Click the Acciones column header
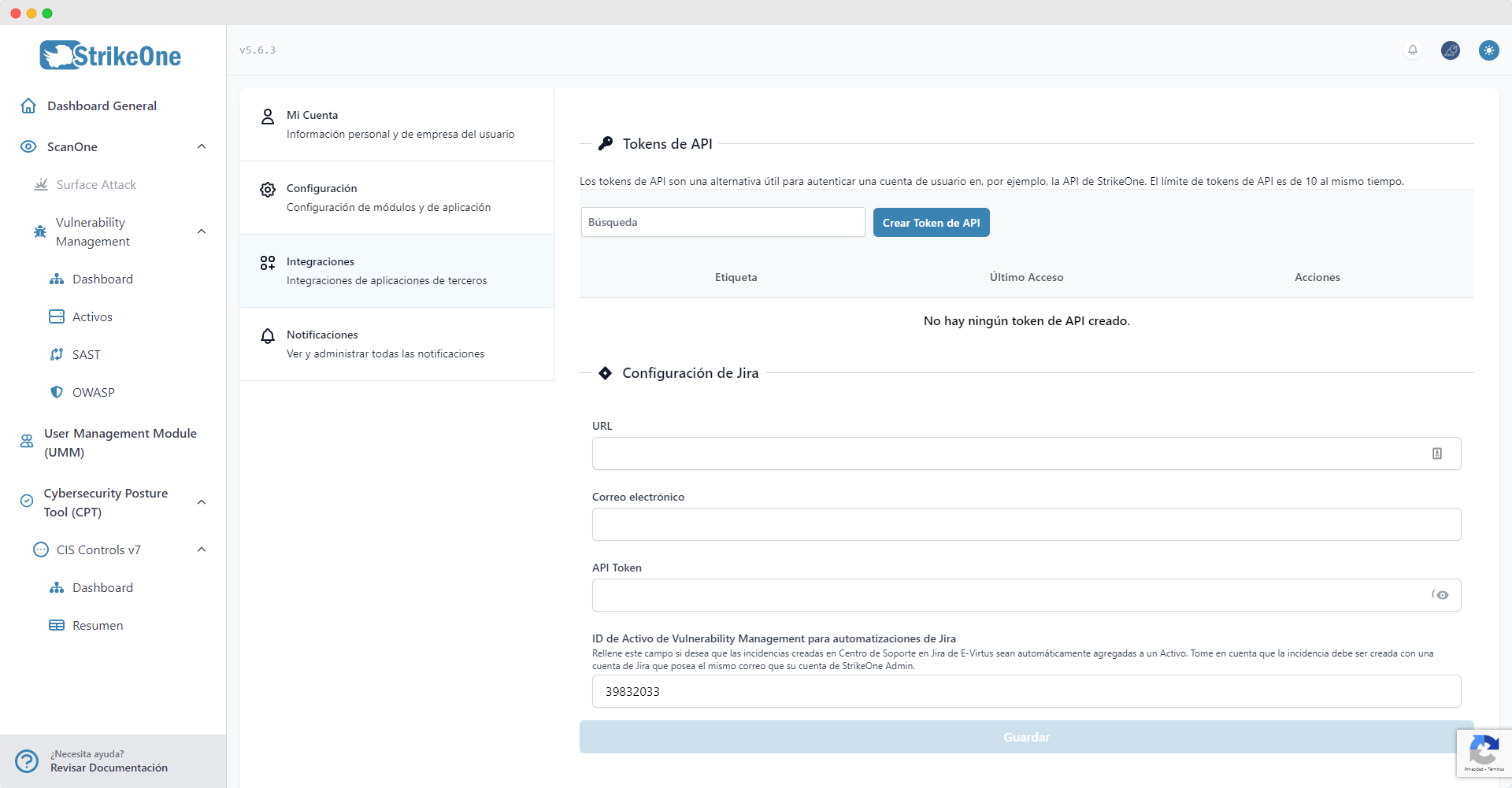1512x788 pixels. click(x=1317, y=277)
